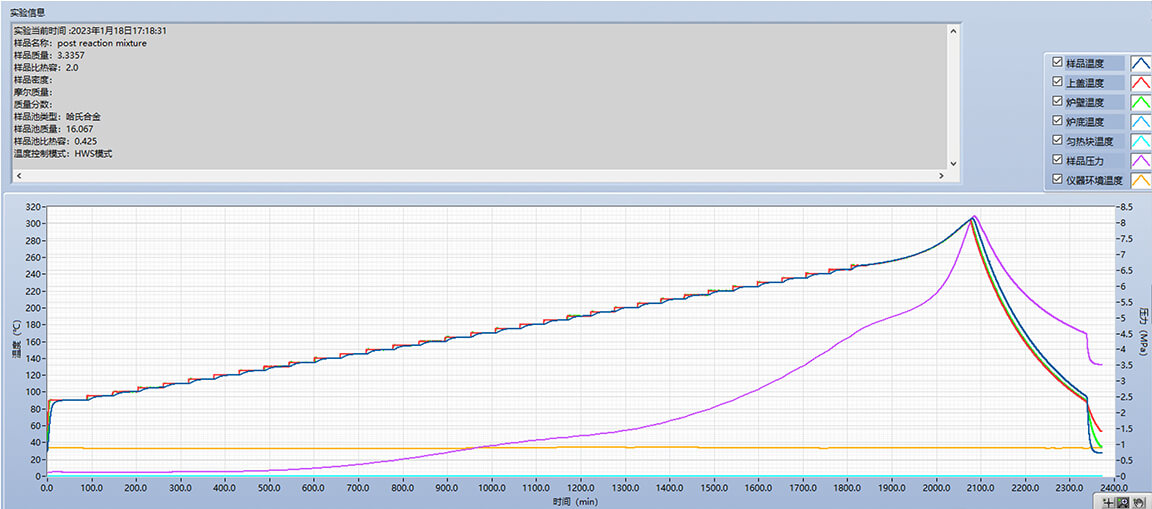Screen dimensions: 1152x509
Task: Open the blue 样品温度 line style swatch
Action: pos(1140,63)
